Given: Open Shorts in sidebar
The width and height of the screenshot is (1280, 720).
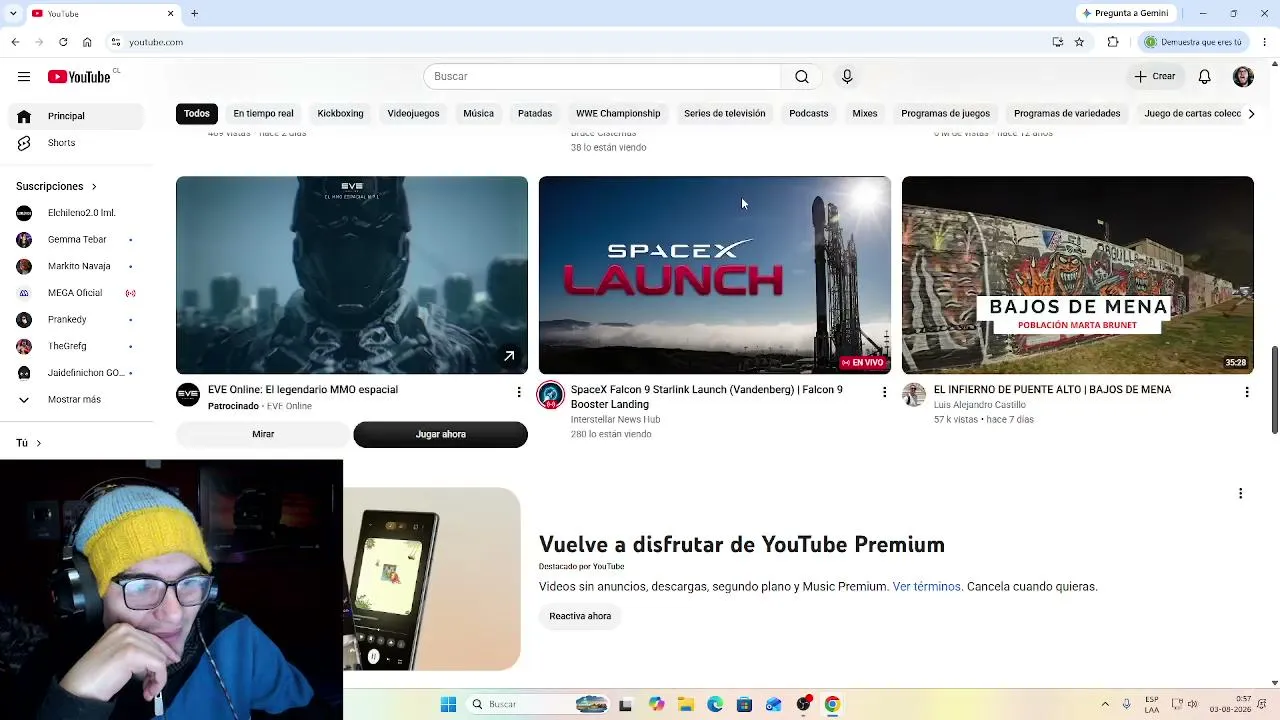Looking at the screenshot, I should click(75, 143).
